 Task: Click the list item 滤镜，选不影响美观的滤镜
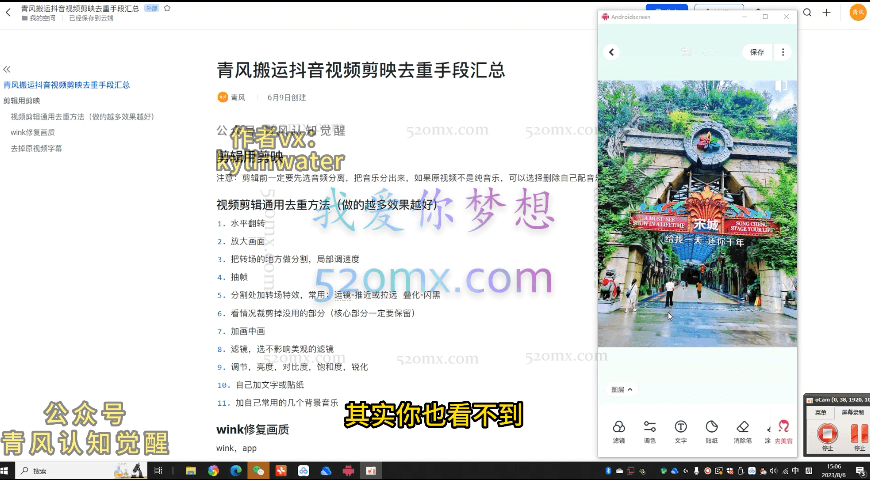[x=282, y=349]
